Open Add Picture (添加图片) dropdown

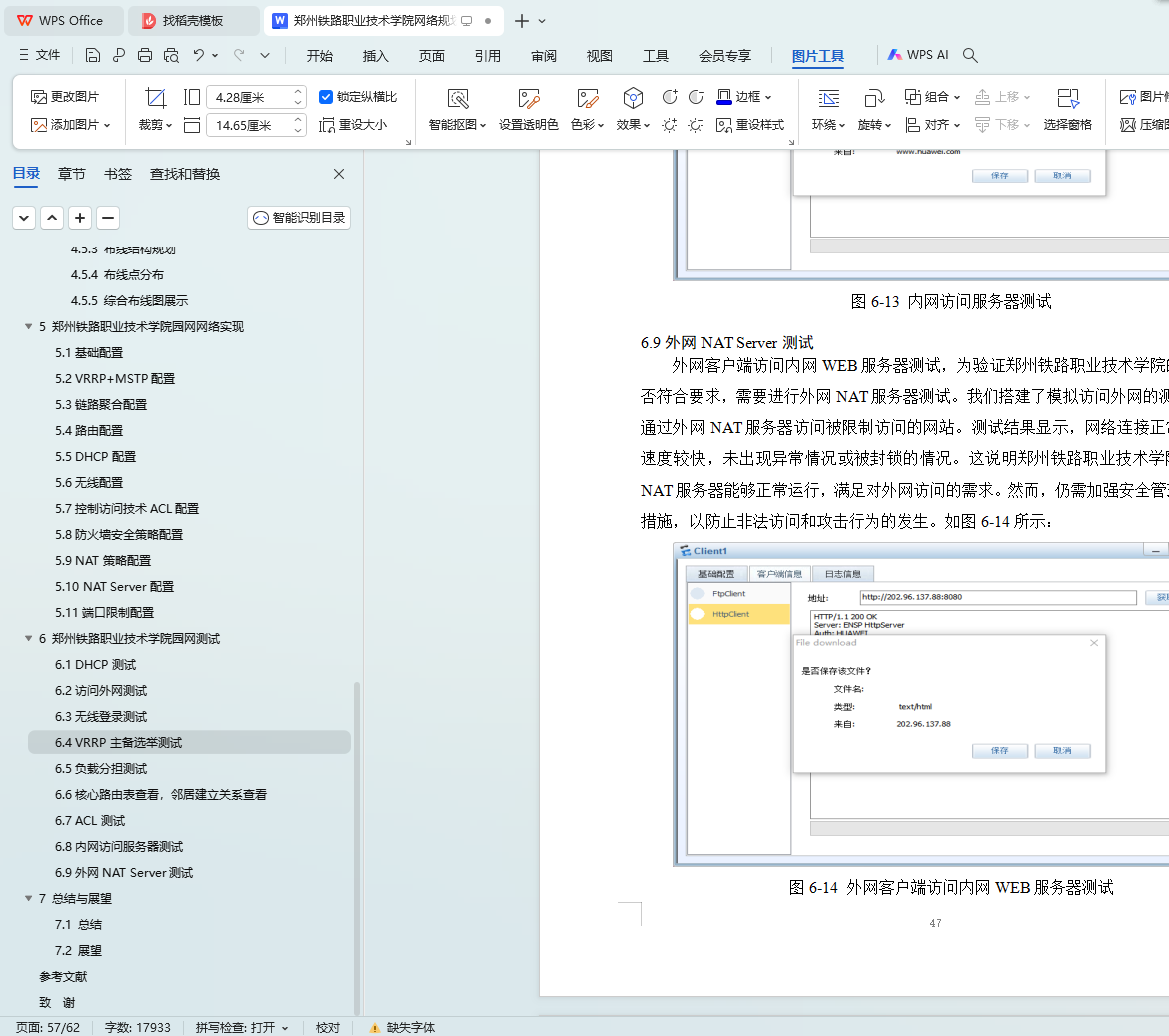point(71,125)
